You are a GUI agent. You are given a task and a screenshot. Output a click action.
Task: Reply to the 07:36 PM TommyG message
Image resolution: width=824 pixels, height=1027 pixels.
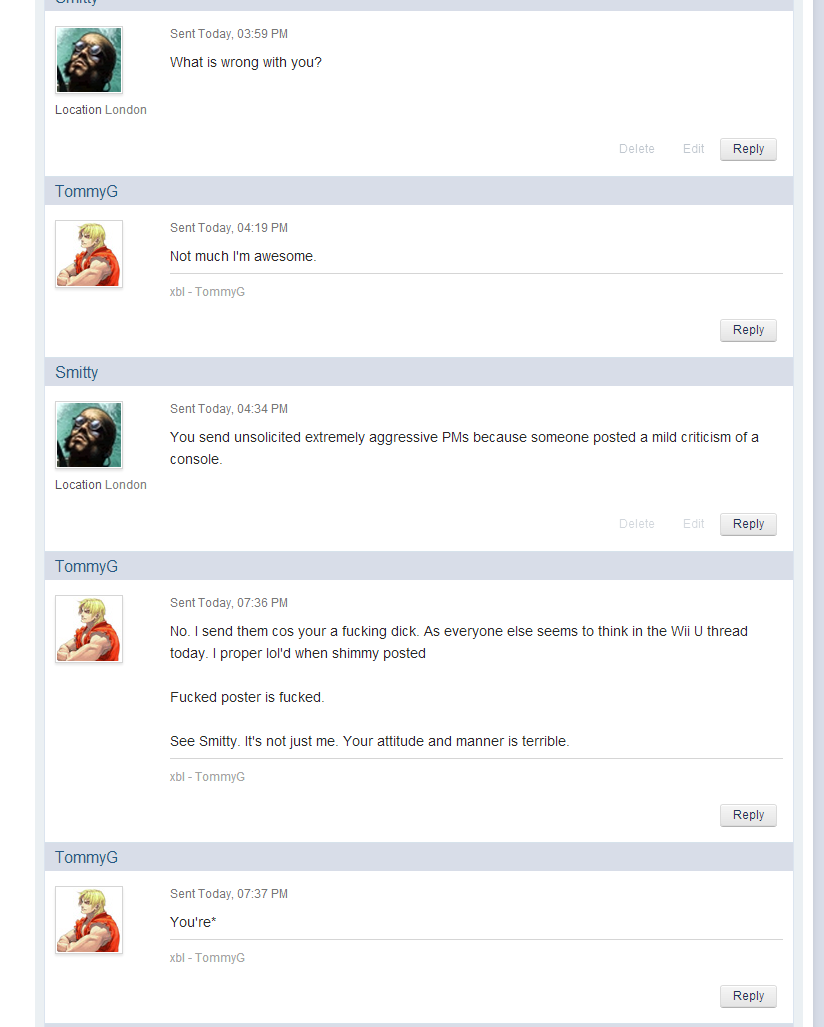pos(748,815)
